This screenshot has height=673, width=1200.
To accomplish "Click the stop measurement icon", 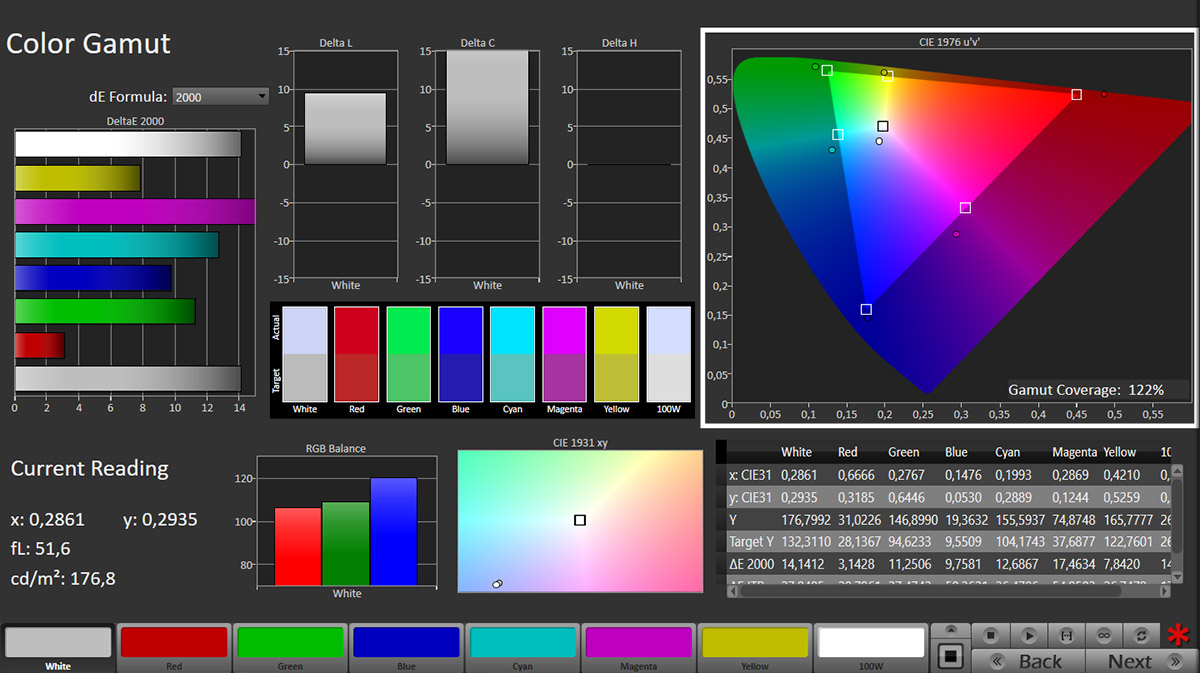I will 990,635.
